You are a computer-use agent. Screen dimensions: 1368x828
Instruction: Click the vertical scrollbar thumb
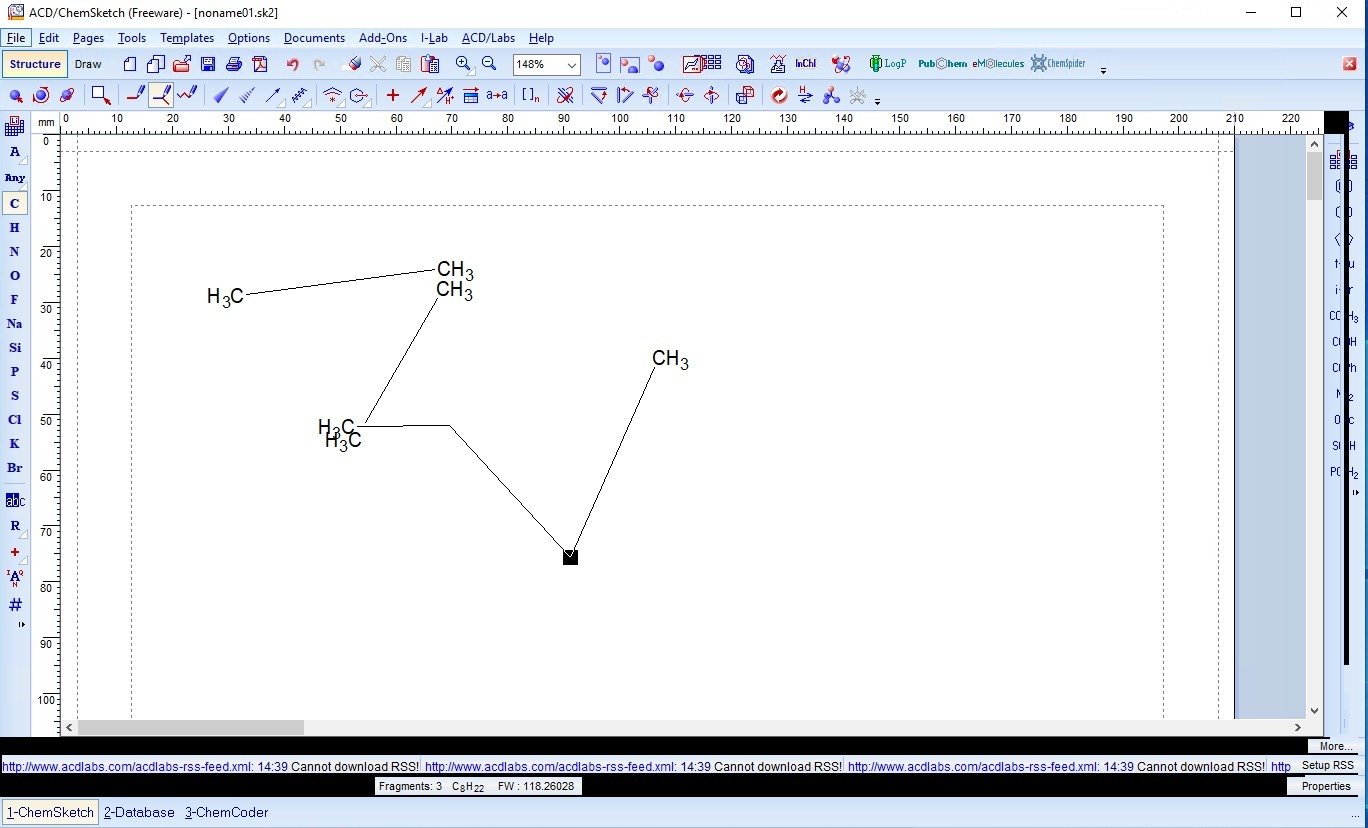point(1314,176)
